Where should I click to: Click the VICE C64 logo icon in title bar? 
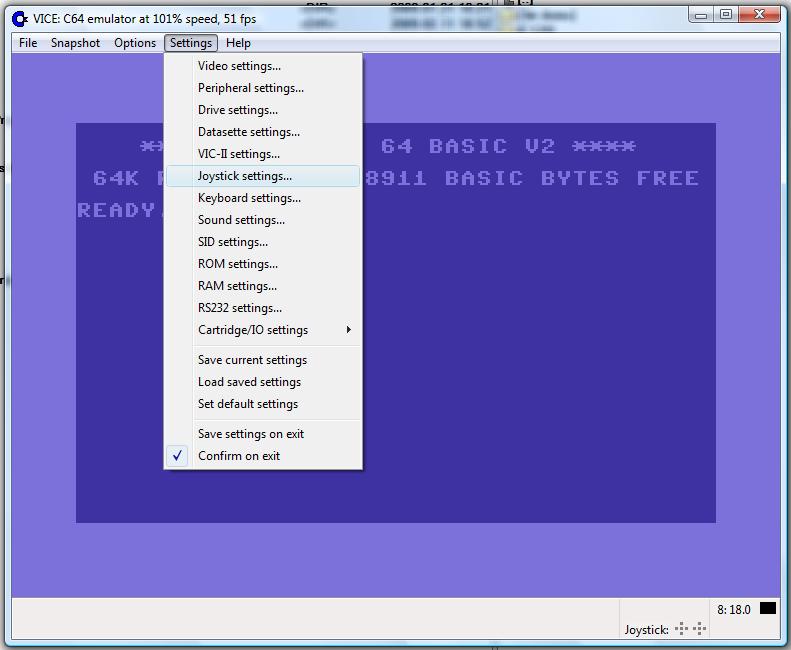click(x=20, y=19)
